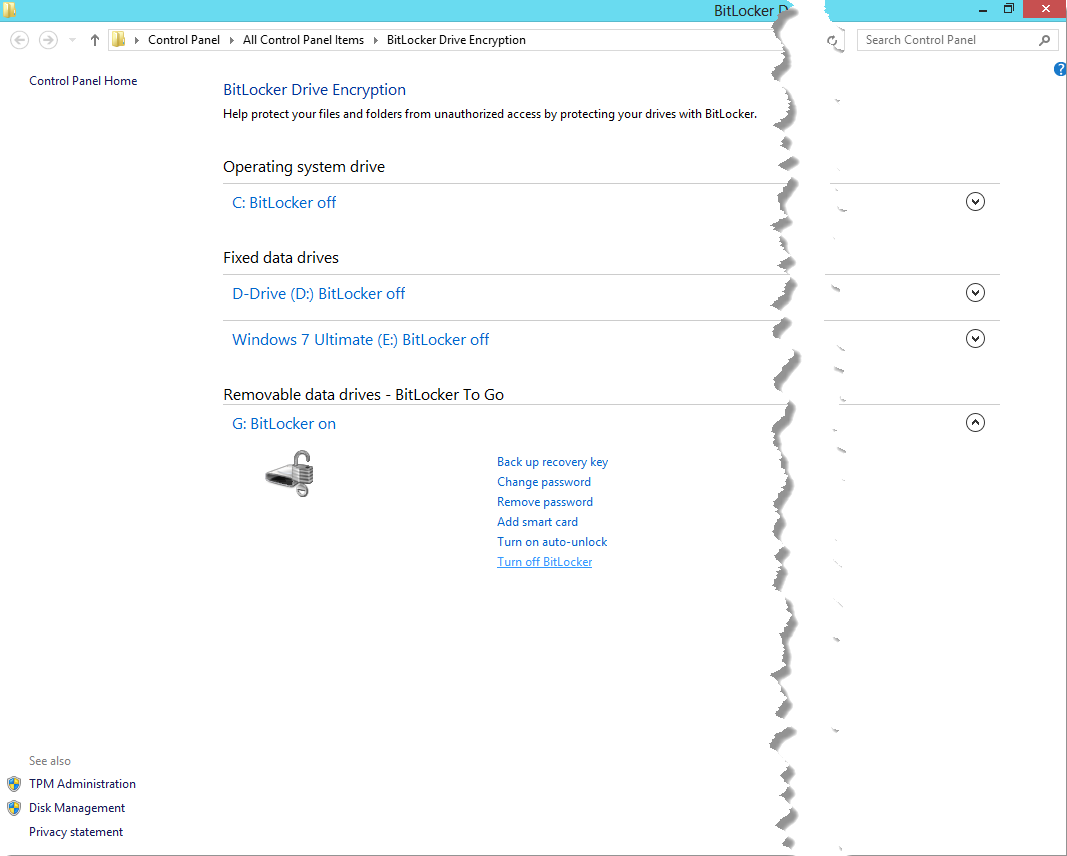Choose Add smart card link
The height and width of the screenshot is (856, 1067).
(x=537, y=522)
